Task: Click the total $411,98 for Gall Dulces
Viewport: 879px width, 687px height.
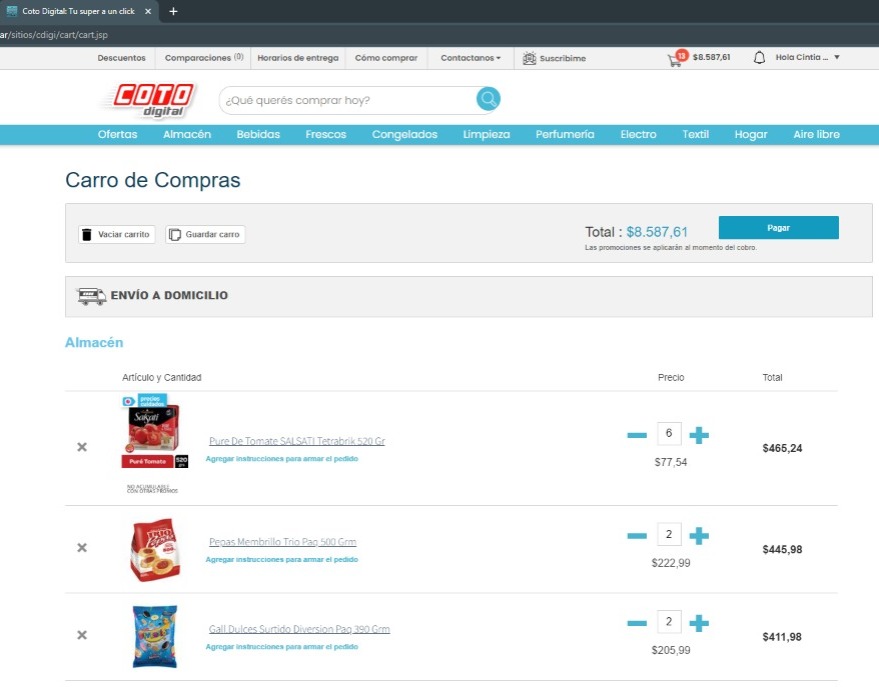Action: 782,637
